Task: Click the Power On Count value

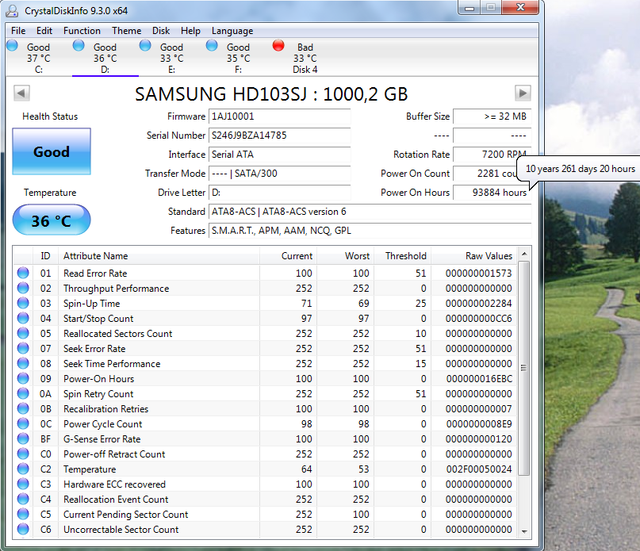Action: click(x=492, y=173)
